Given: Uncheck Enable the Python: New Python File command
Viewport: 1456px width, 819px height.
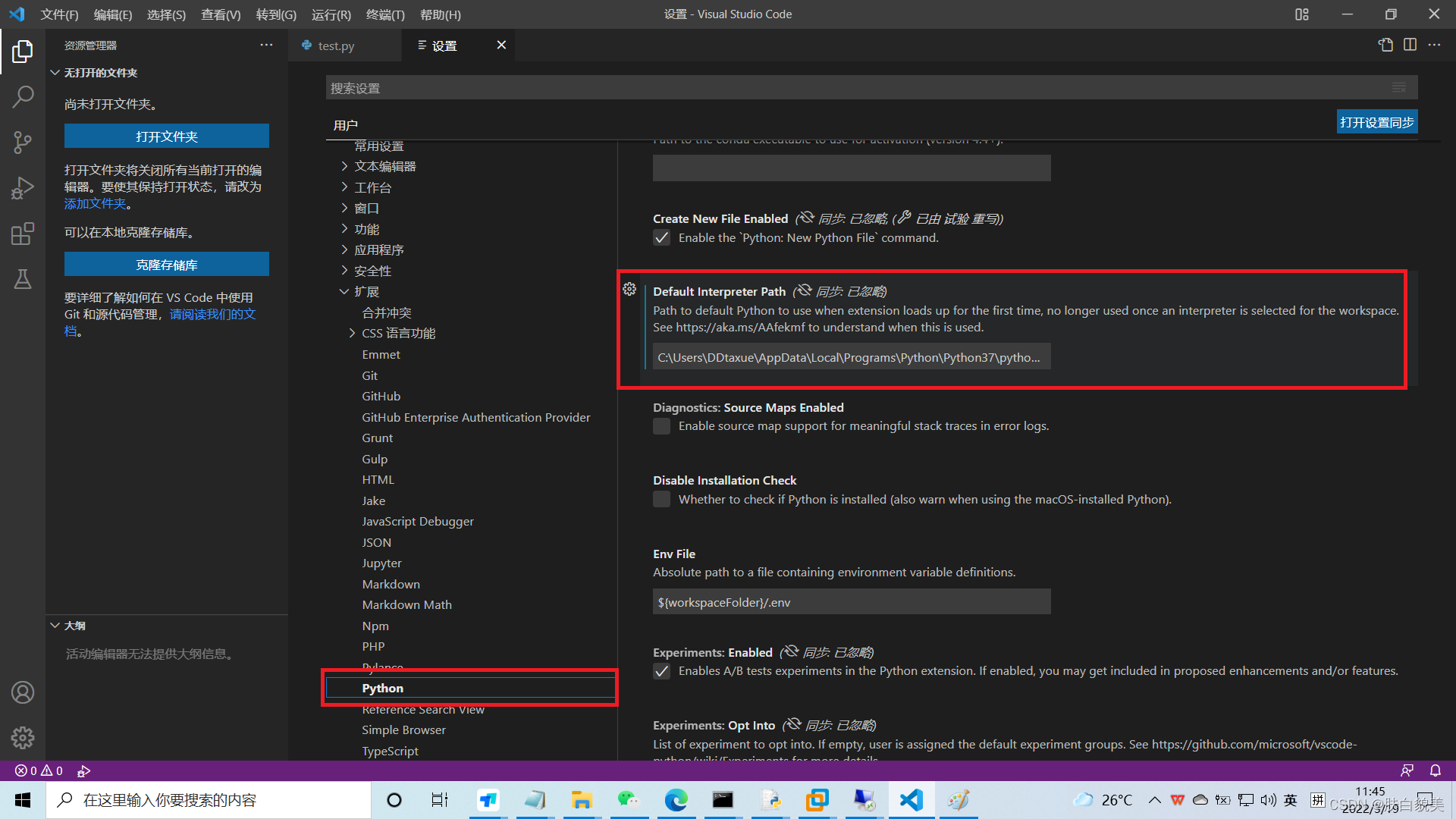Looking at the screenshot, I should click(661, 237).
